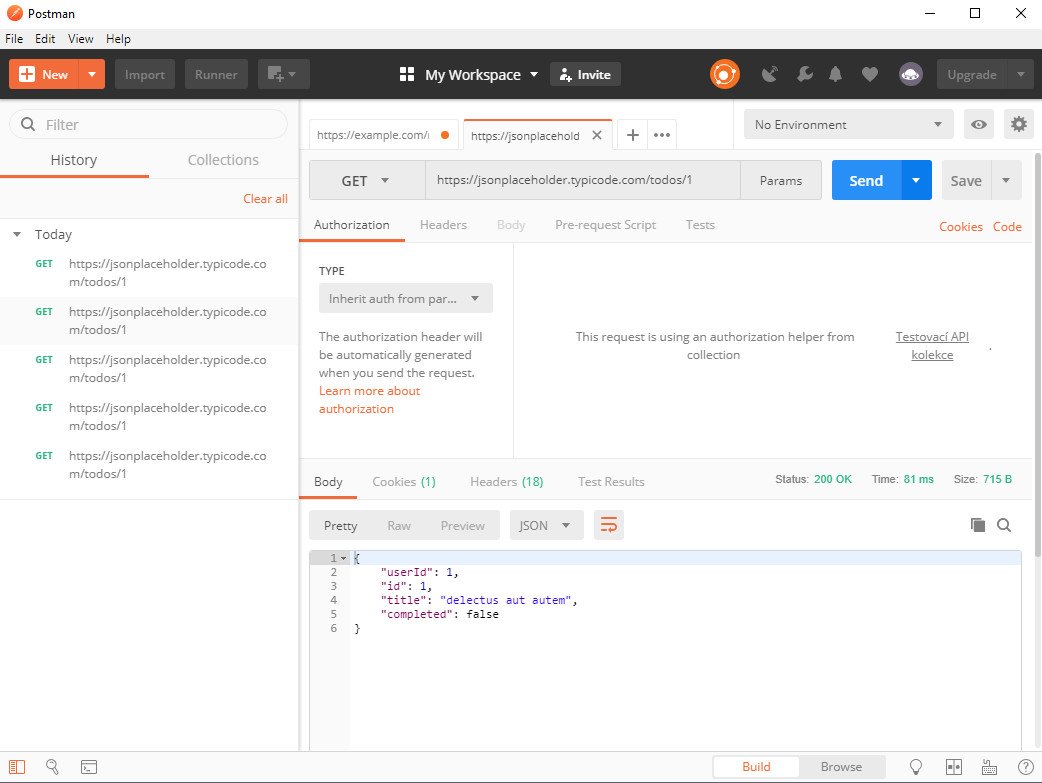This screenshot has height=783, width=1042.
Task: Click the Cookies link near Code
Action: tap(960, 226)
